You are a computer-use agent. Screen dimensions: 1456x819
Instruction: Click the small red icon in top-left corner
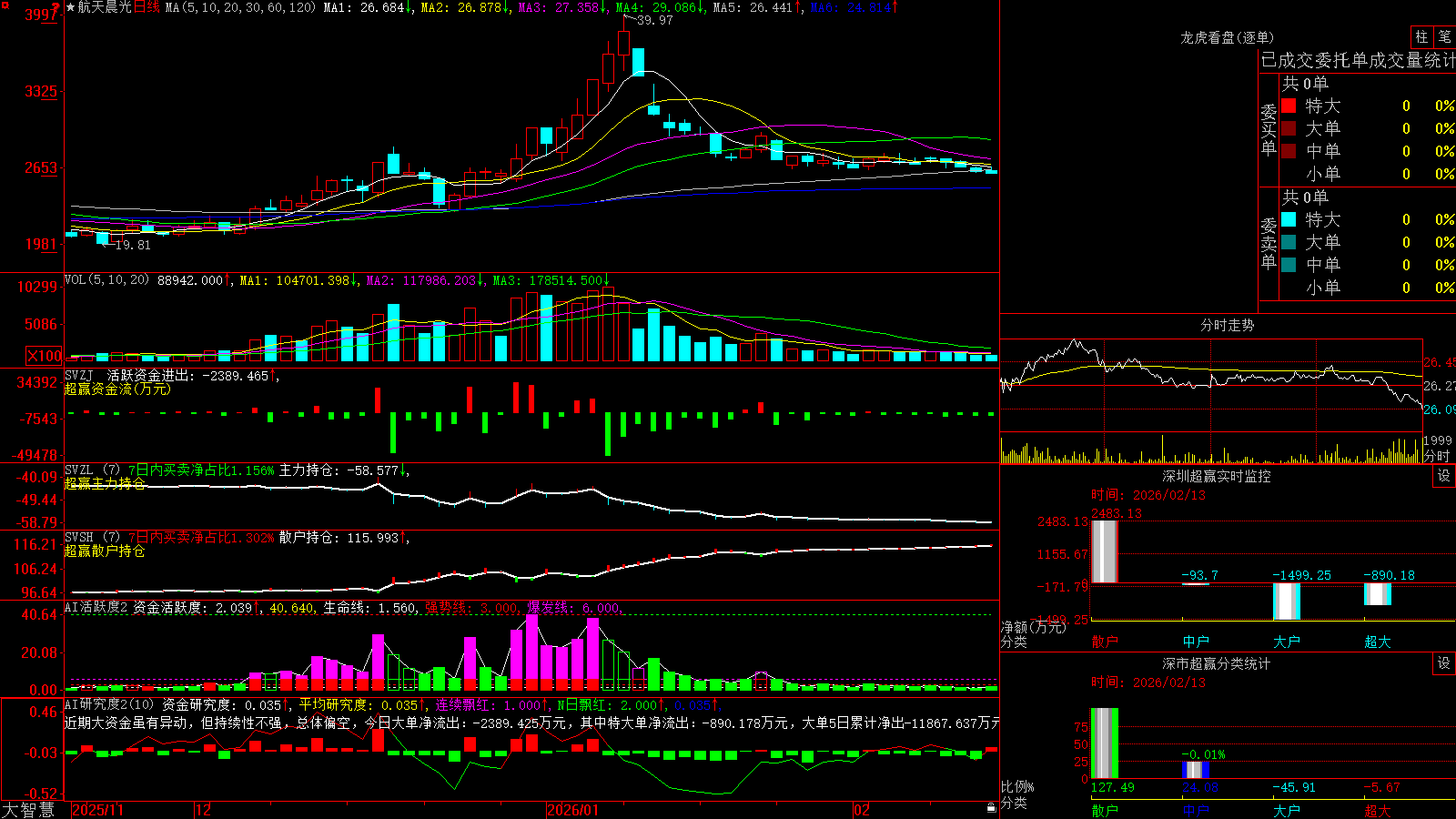(x=4, y=4)
